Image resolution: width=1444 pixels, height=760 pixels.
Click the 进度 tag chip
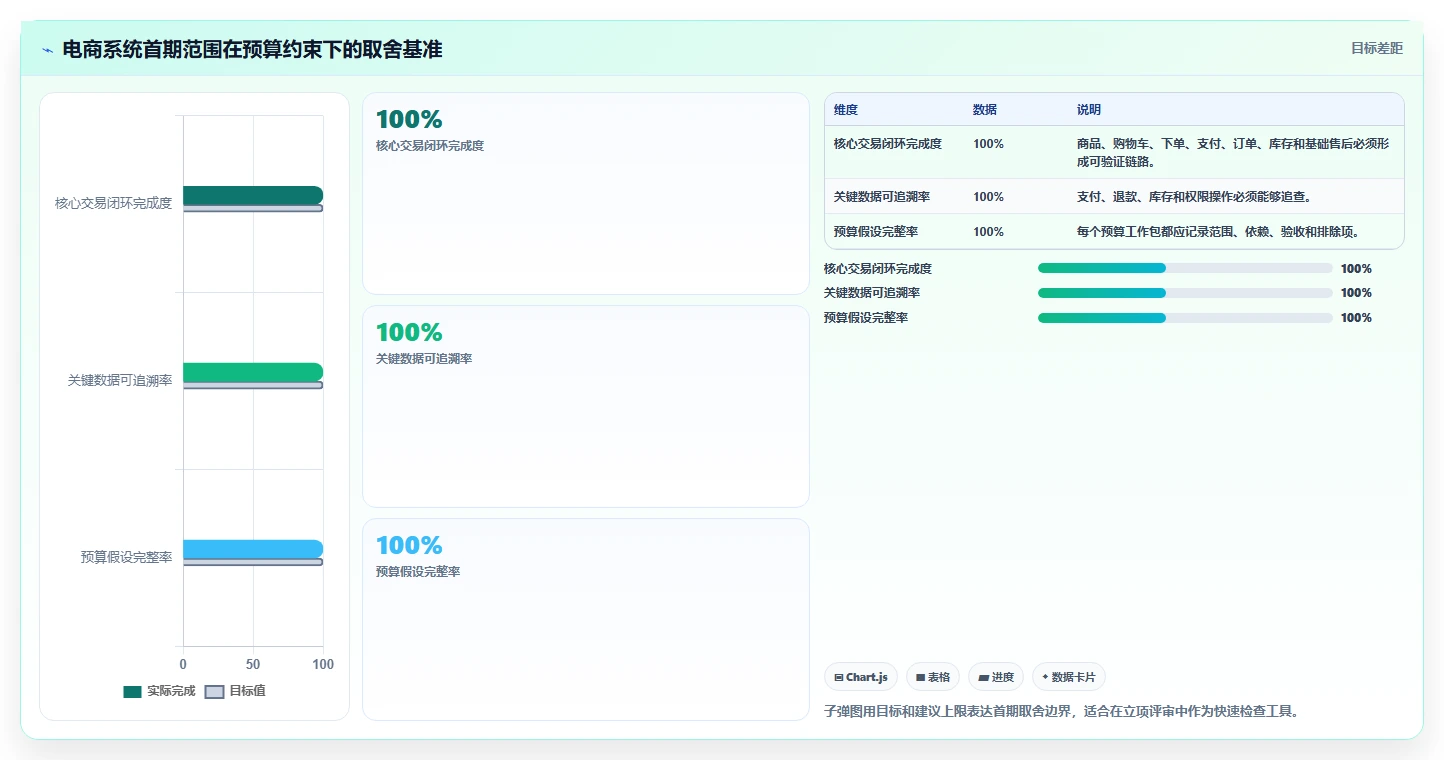tap(996, 677)
